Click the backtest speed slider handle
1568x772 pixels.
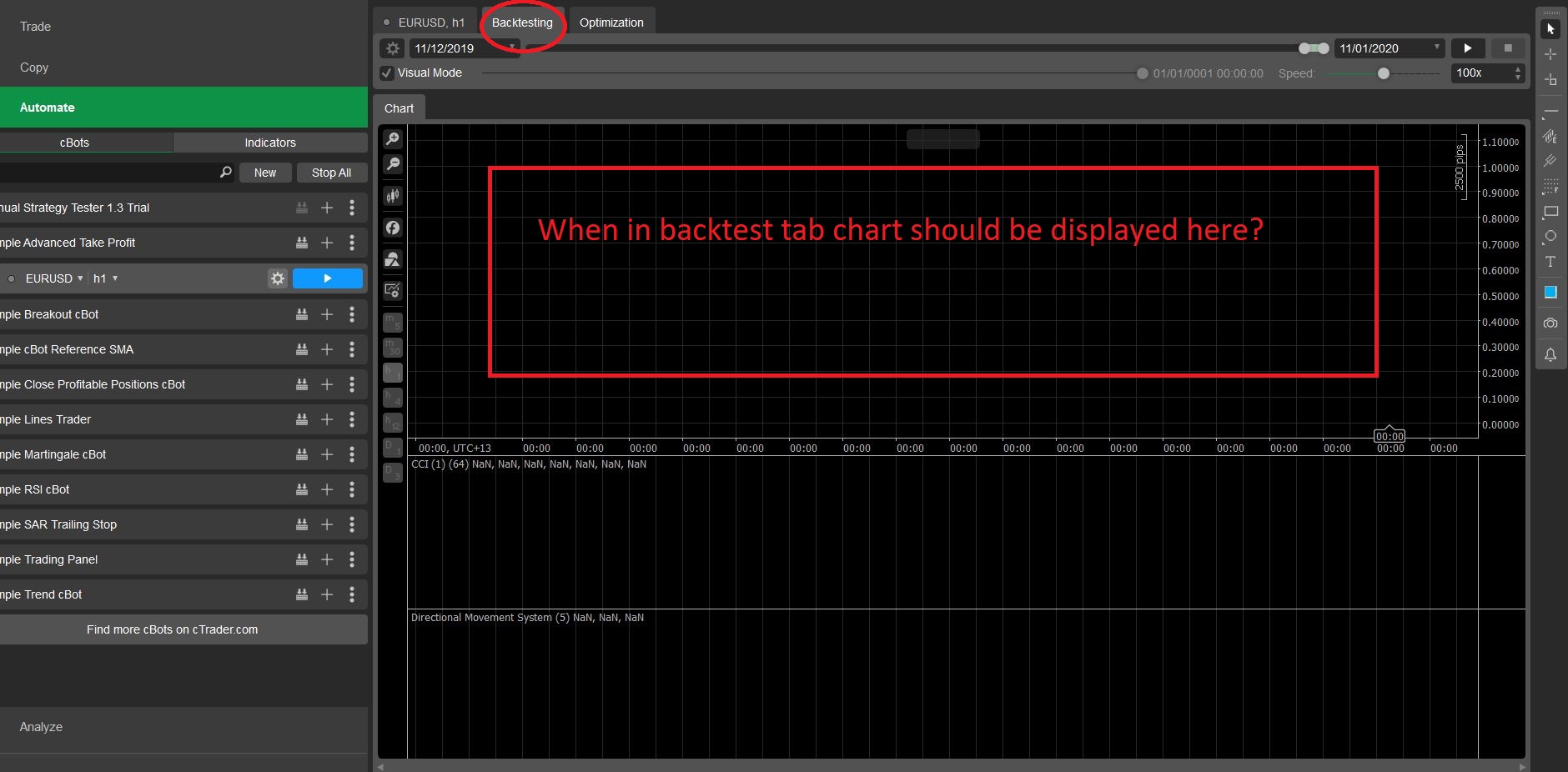coord(1384,73)
